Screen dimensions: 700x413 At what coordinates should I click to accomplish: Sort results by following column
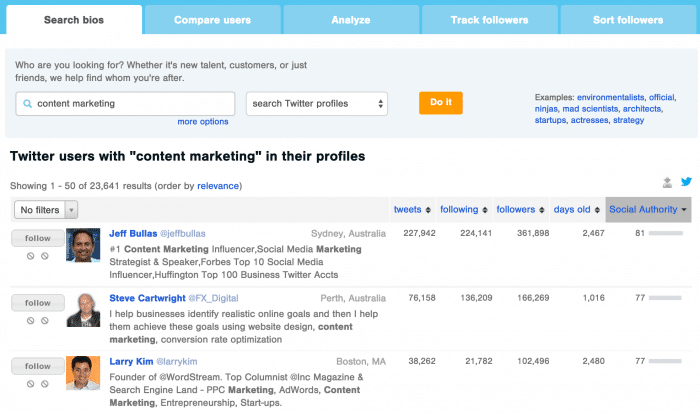(x=463, y=210)
